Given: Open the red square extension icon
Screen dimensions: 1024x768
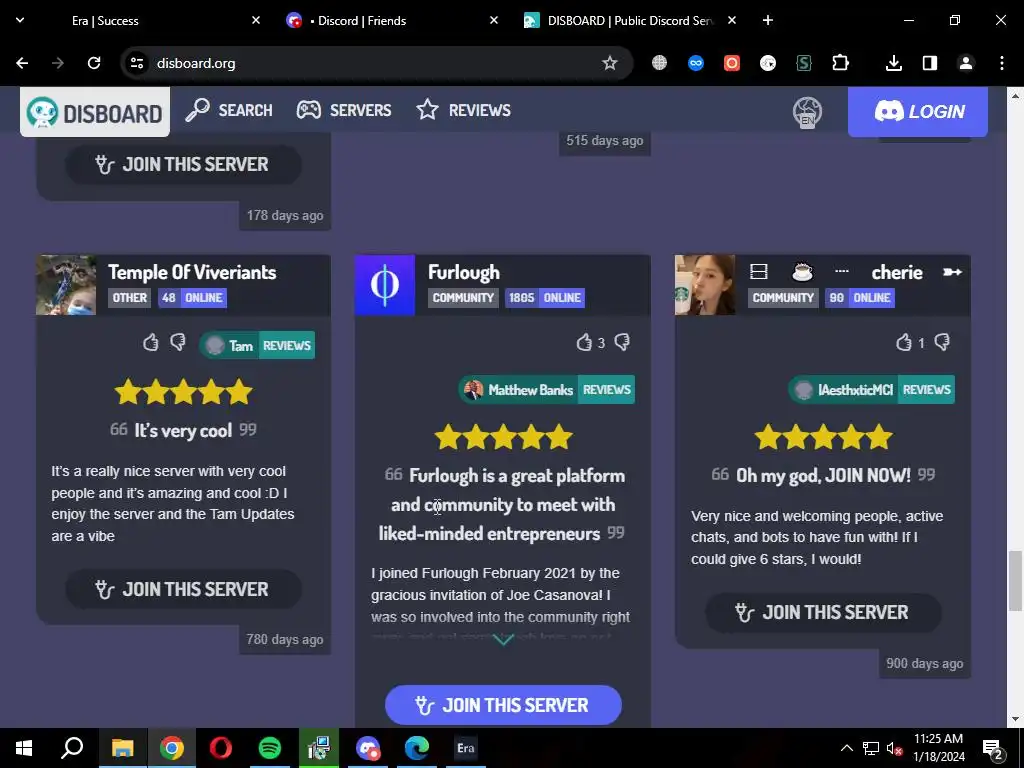Looking at the screenshot, I should tap(731, 63).
